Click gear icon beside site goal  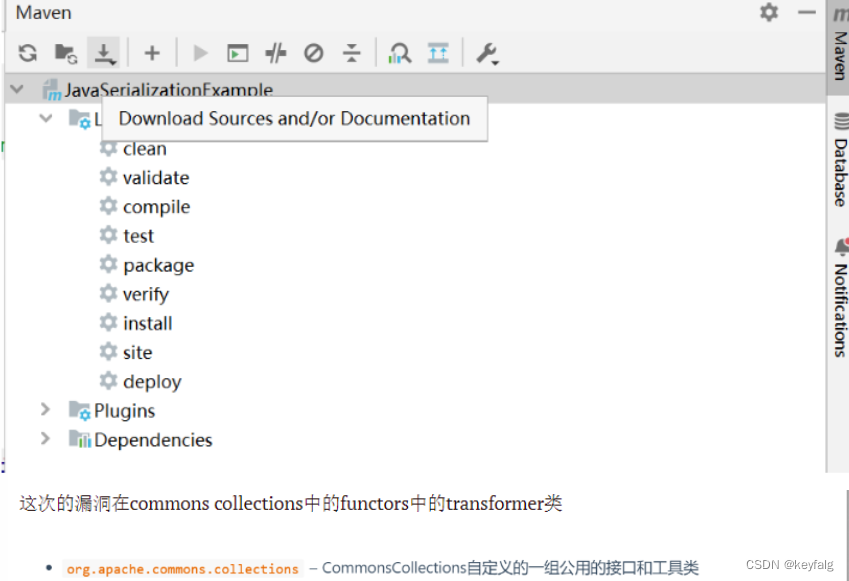point(108,351)
